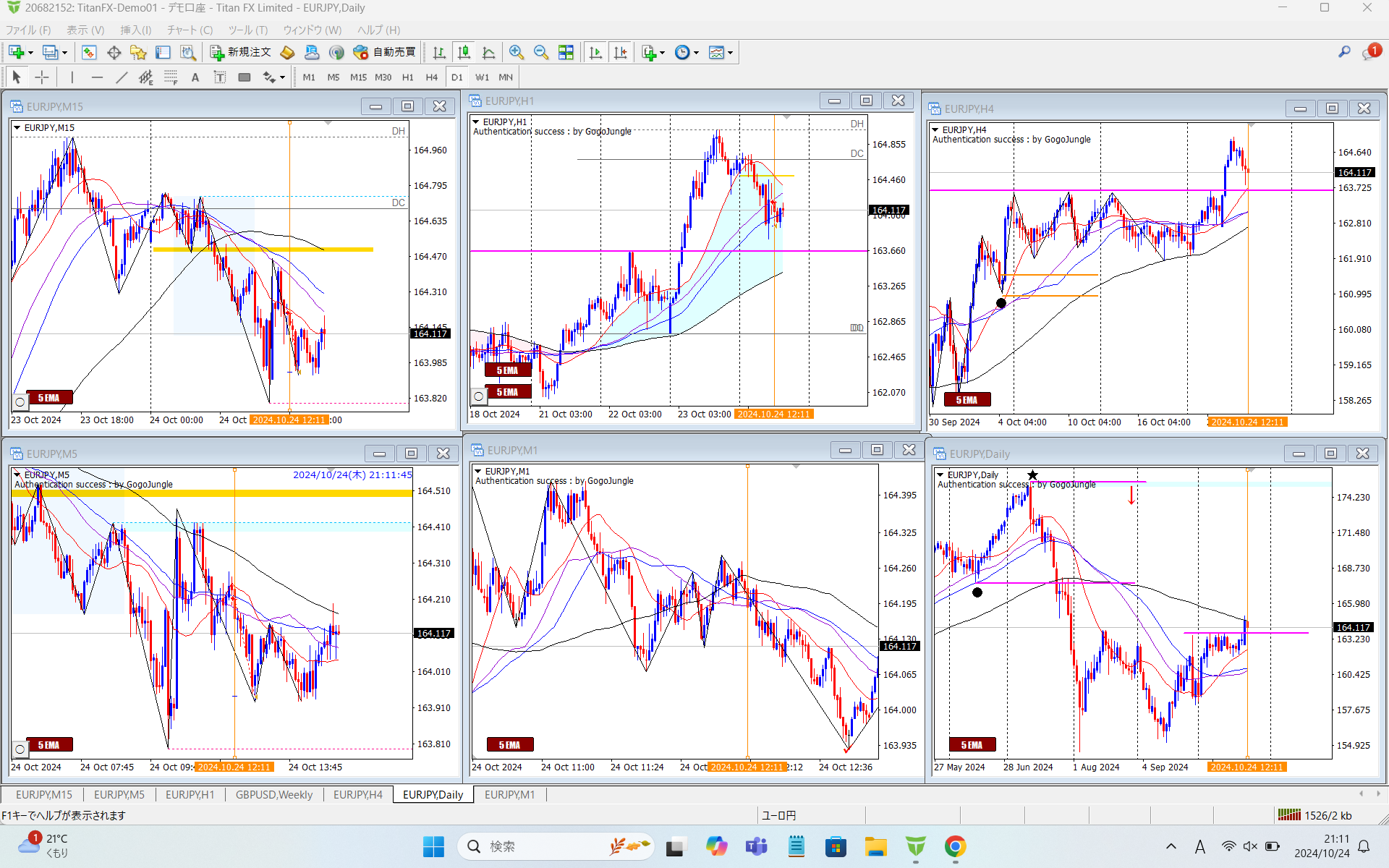Open Chrome from the Windows taskbar
The height and width of the screenshot is (868, 1389).
pos(955,846)
